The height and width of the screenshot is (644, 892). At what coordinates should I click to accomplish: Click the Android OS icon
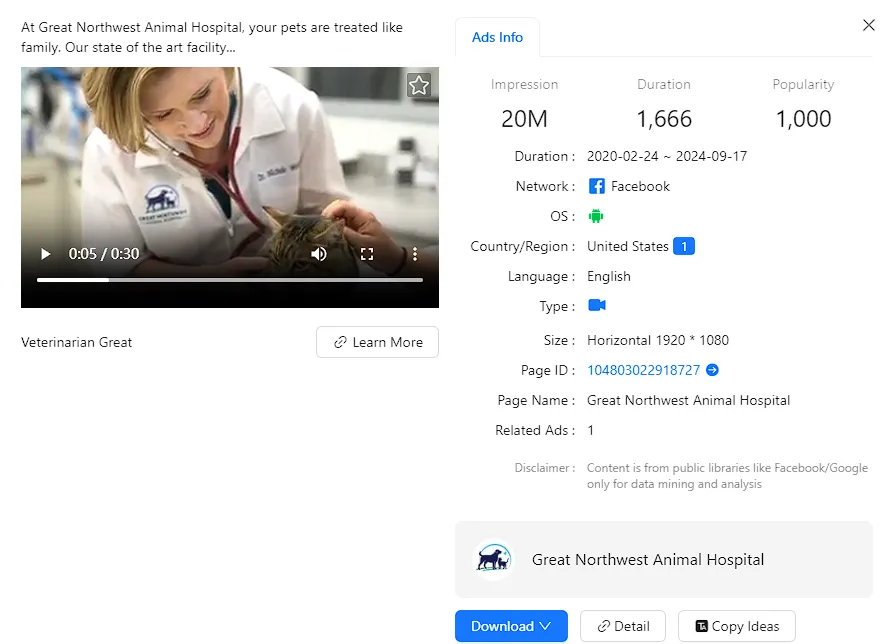(x=596, y=216)
